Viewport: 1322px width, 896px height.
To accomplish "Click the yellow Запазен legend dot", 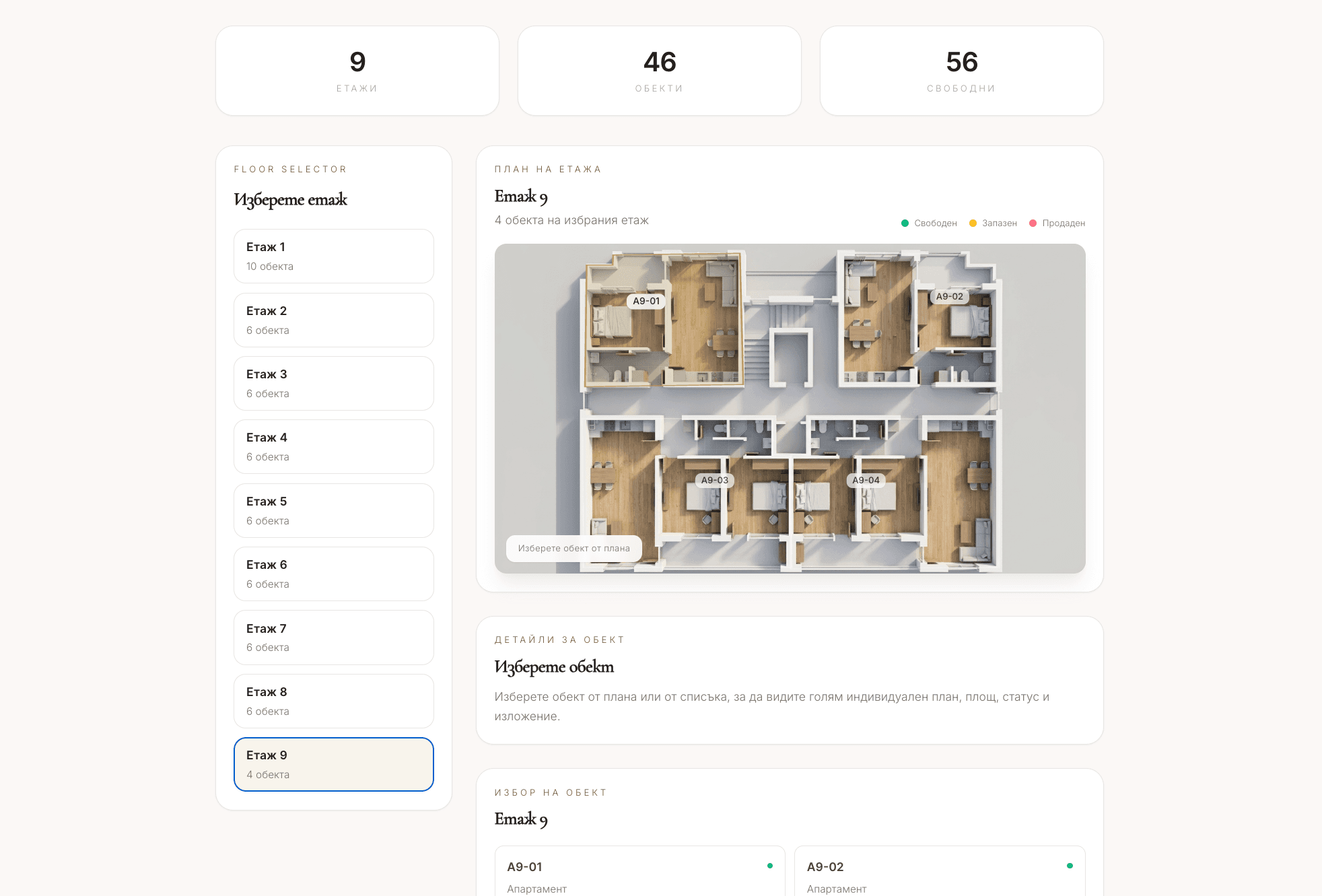I will pos(973,223).
